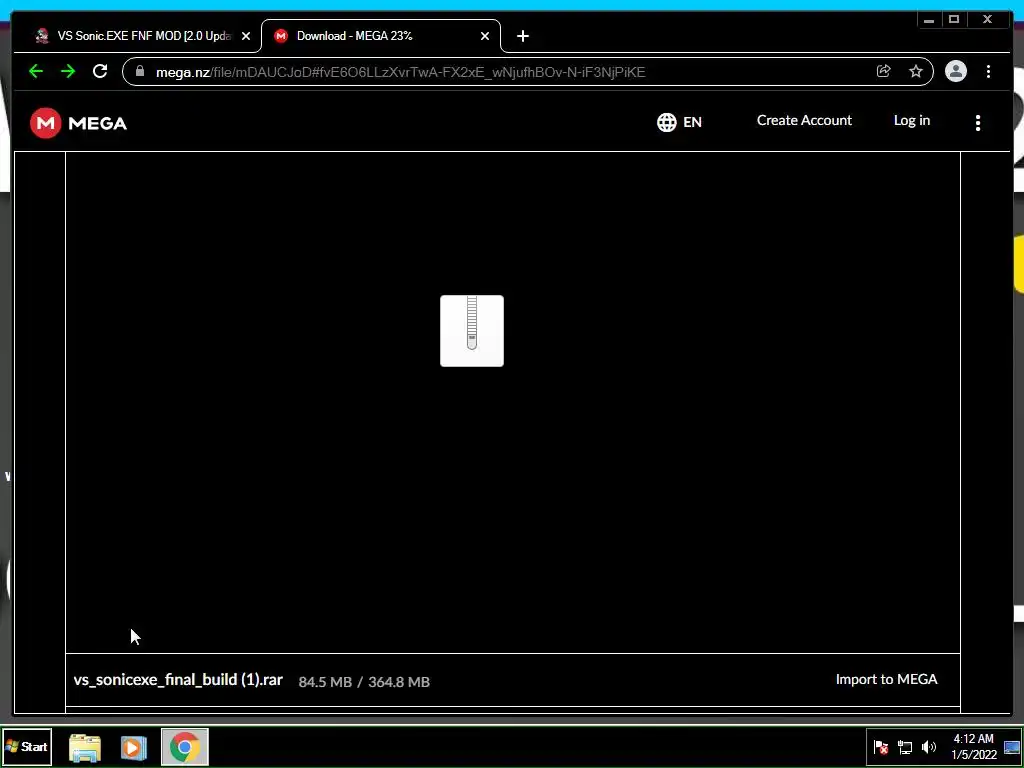Select the Download - MEGA 23% tab
This screenshot has height=768, width=1024.
381,36
